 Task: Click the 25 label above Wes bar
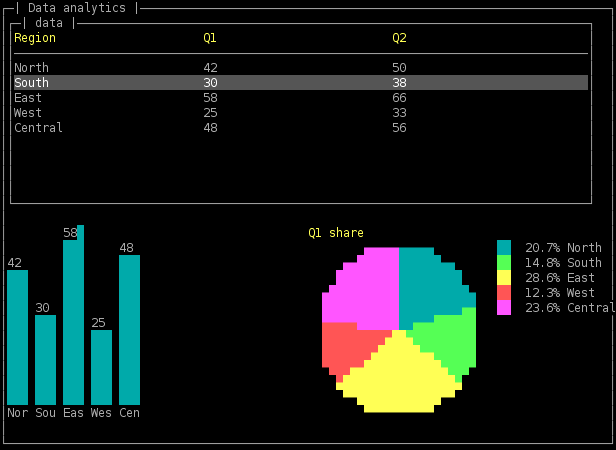click(98, 323)
